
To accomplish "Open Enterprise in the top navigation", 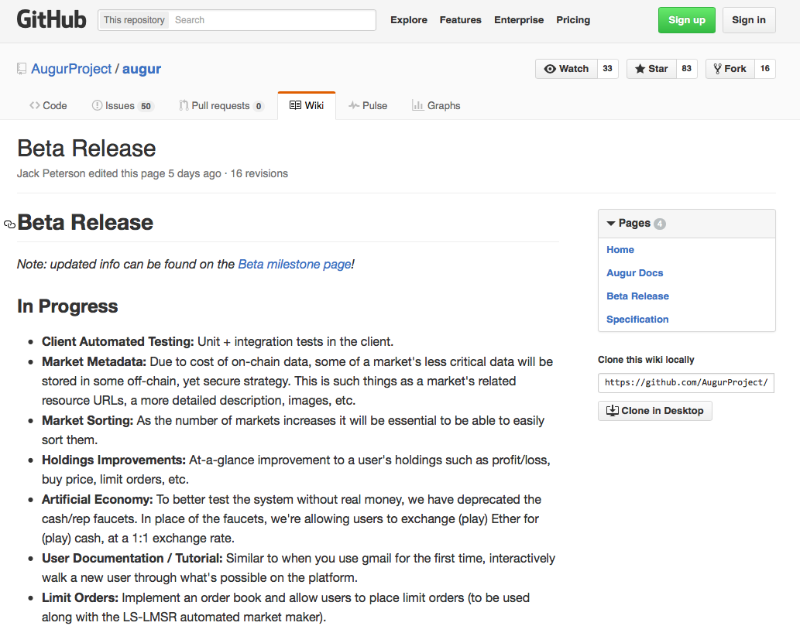I will click(x=519, y=20).
